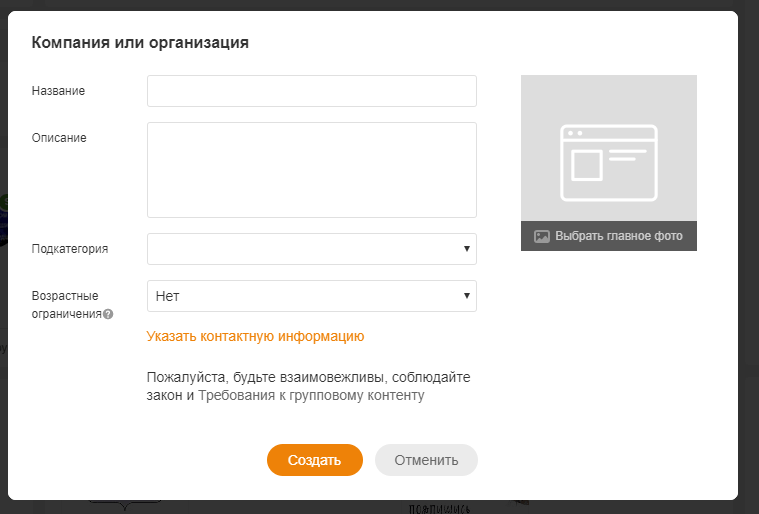Click the Описание field label
The image size is (759, 514).
59,138
